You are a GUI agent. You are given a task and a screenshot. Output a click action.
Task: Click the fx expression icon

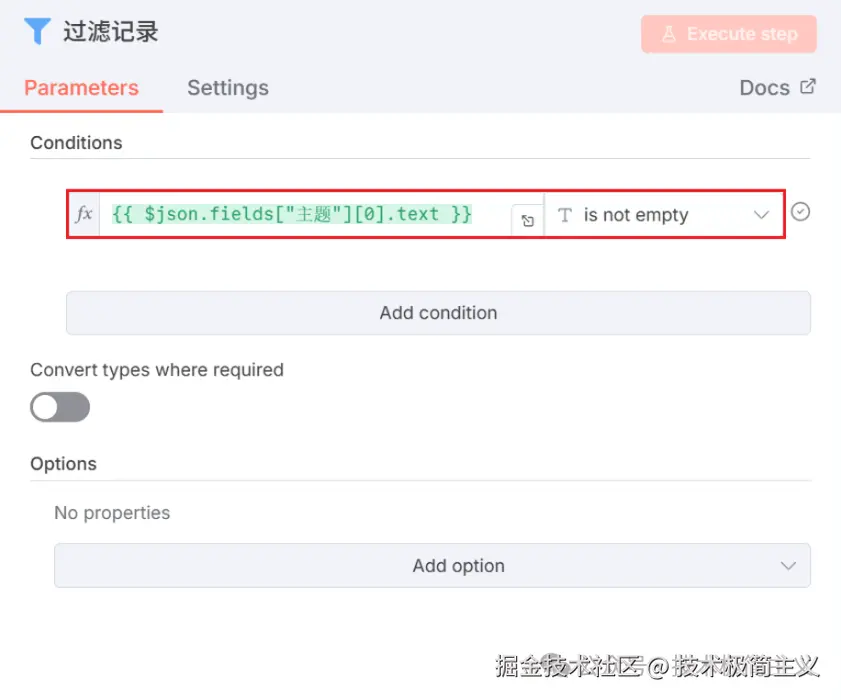[x=84, y=214]
